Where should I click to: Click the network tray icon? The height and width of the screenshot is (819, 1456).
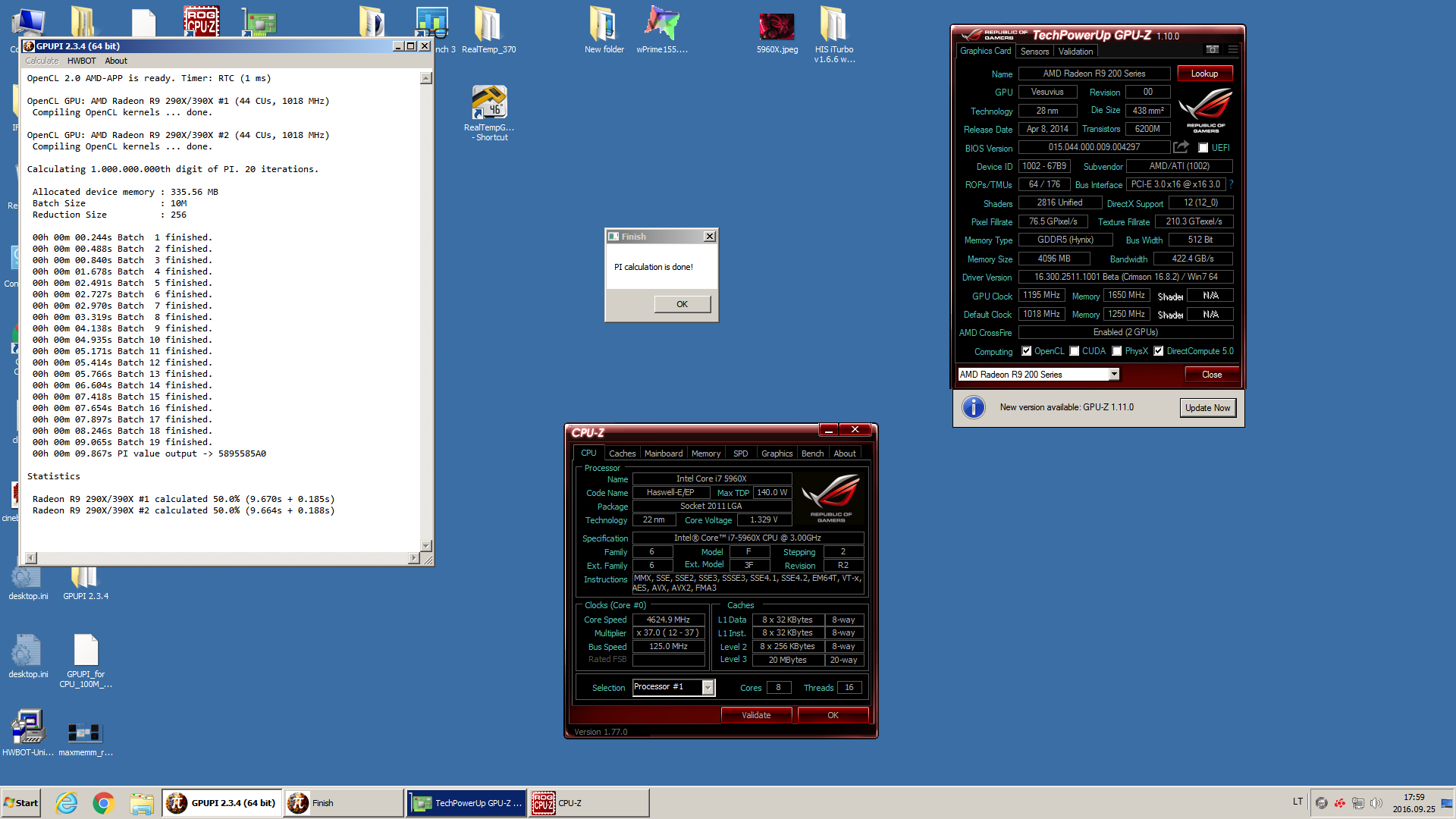pos(1358,803)
